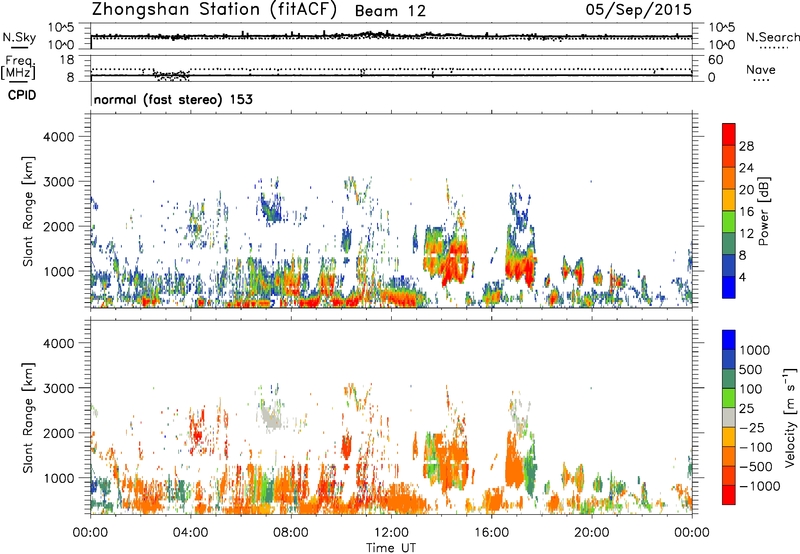Click the "18" tick on frequency axis
800x554 pixels.
(x=66, y=60)
